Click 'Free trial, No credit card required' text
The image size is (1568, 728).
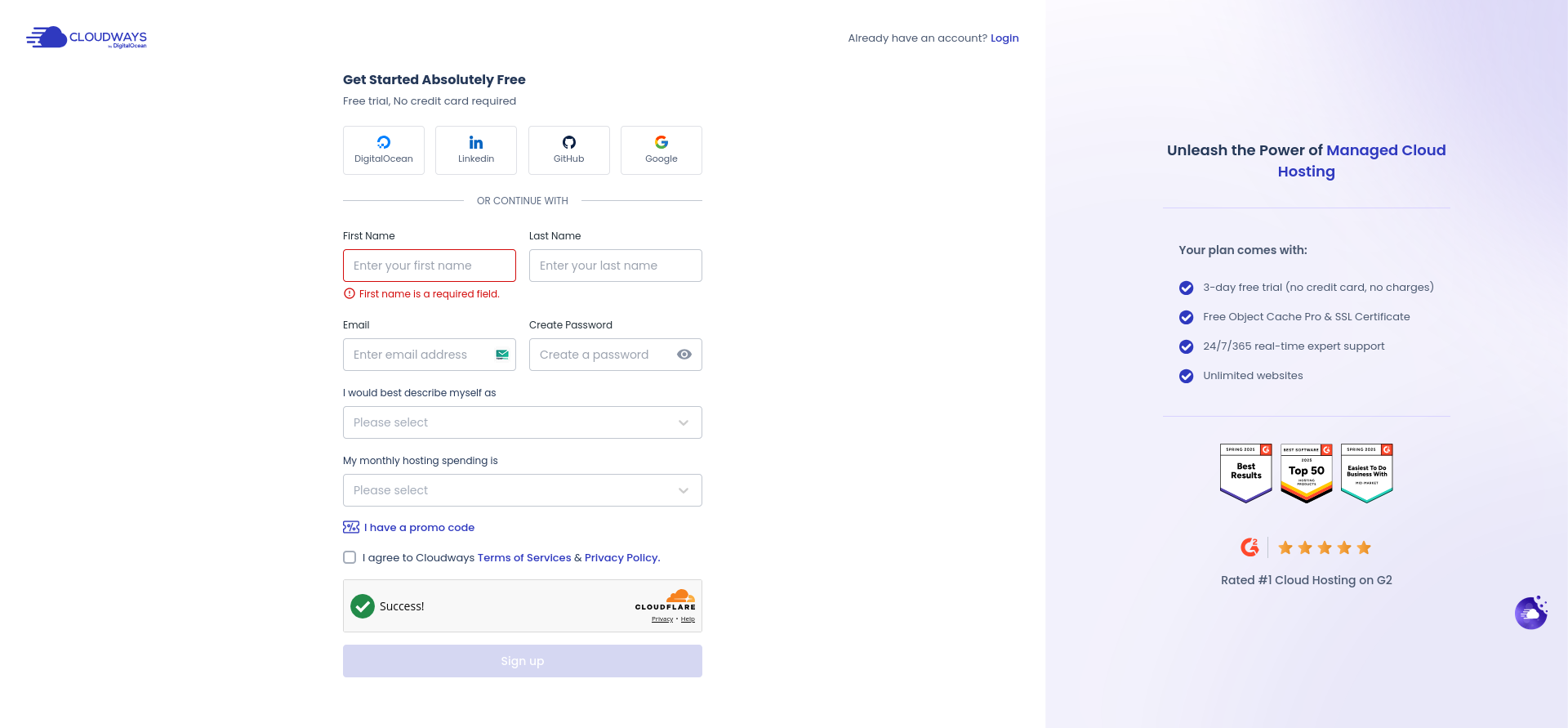pos(430,101)
